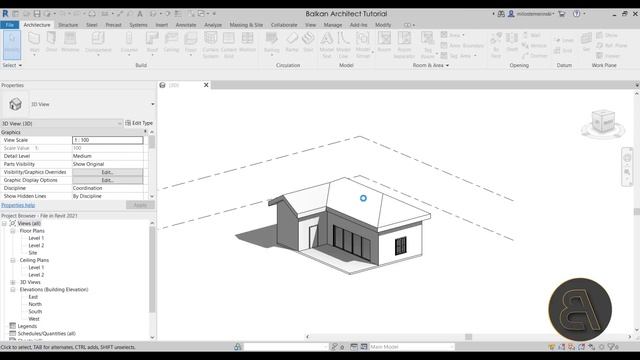This screenshot has height=360, width=640.
Task: Select the Room Separator tool
Action: coord(404,44)
